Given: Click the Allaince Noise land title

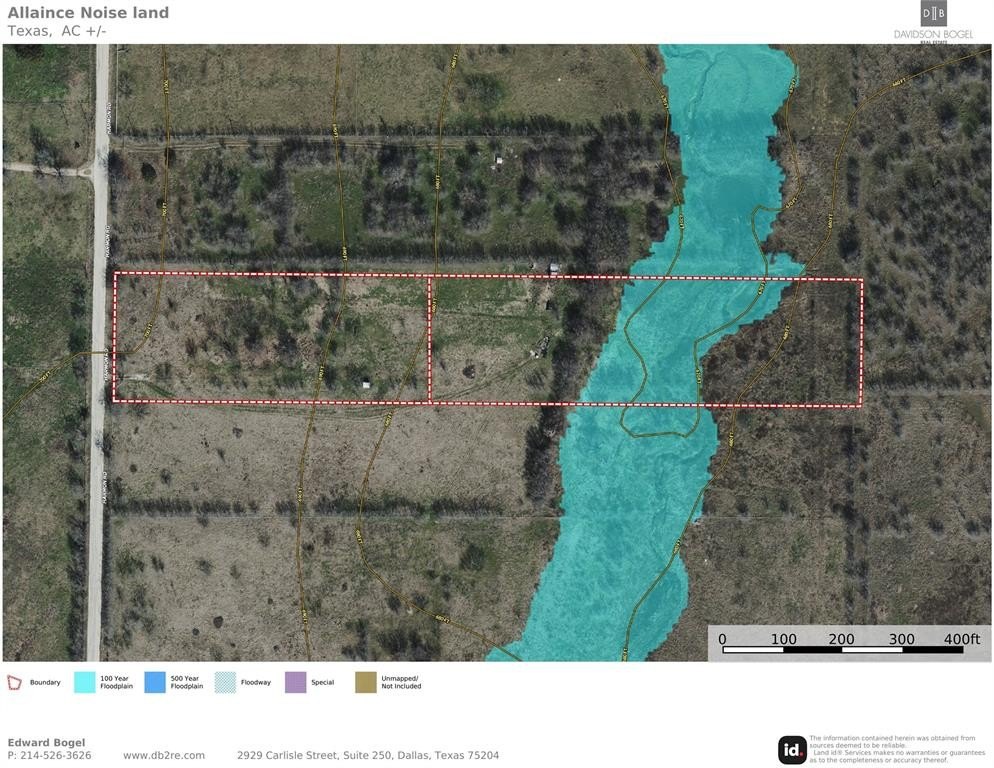Looking at the screenshot, I should 88,13.
